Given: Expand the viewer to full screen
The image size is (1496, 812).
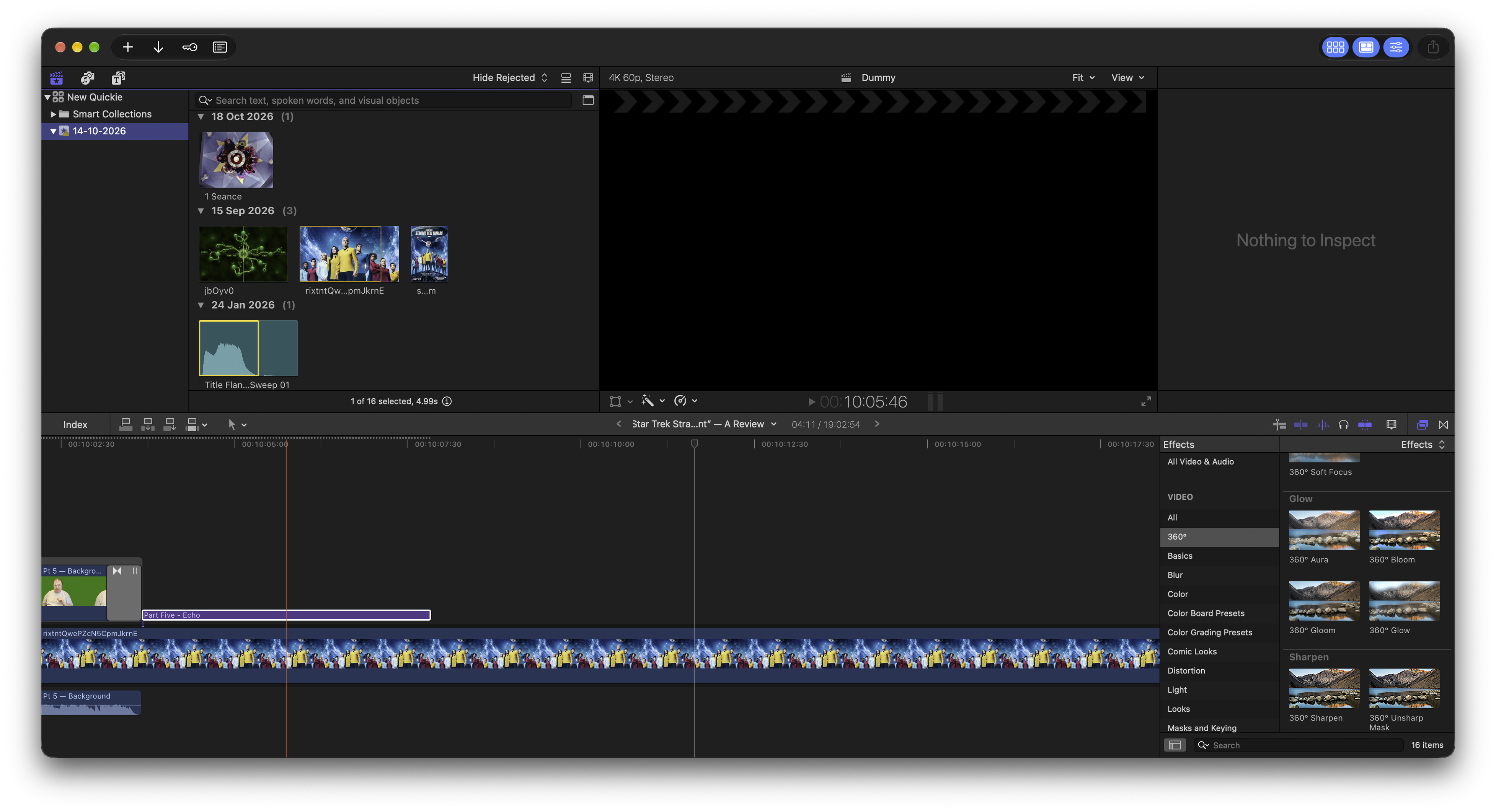Looking at the screenshot, I should (1146, 401).
